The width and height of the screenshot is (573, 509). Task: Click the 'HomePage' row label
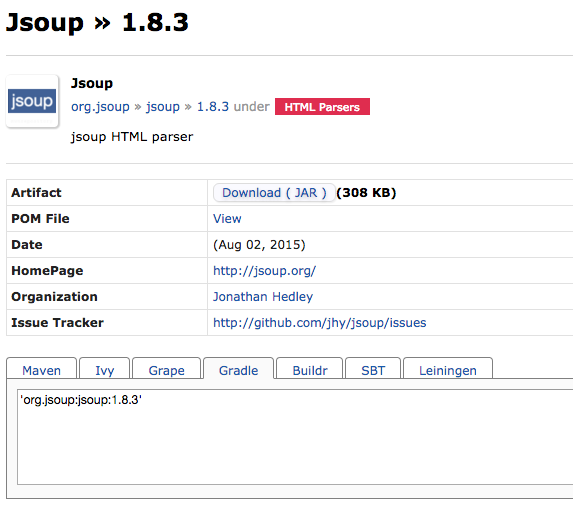[x=47, y=271]
